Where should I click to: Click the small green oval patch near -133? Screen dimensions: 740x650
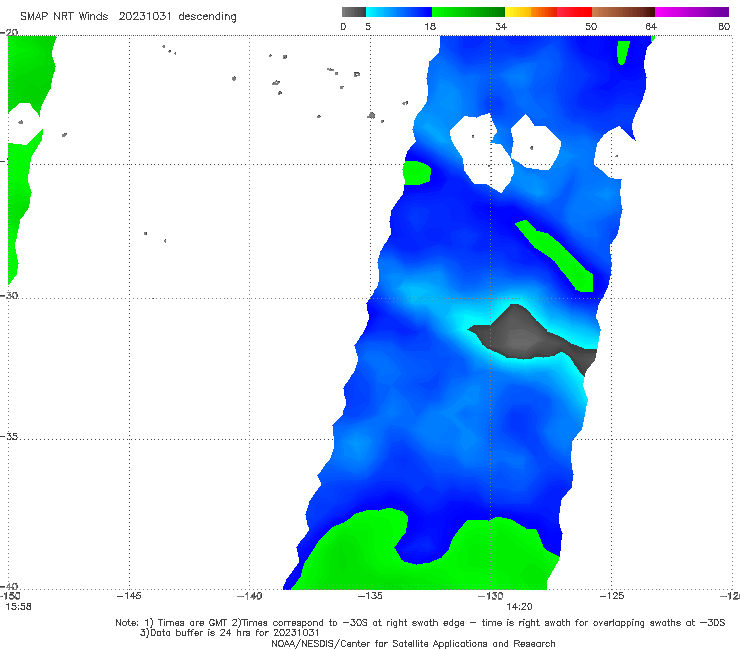pyautogui.click(x=417, y=173)
